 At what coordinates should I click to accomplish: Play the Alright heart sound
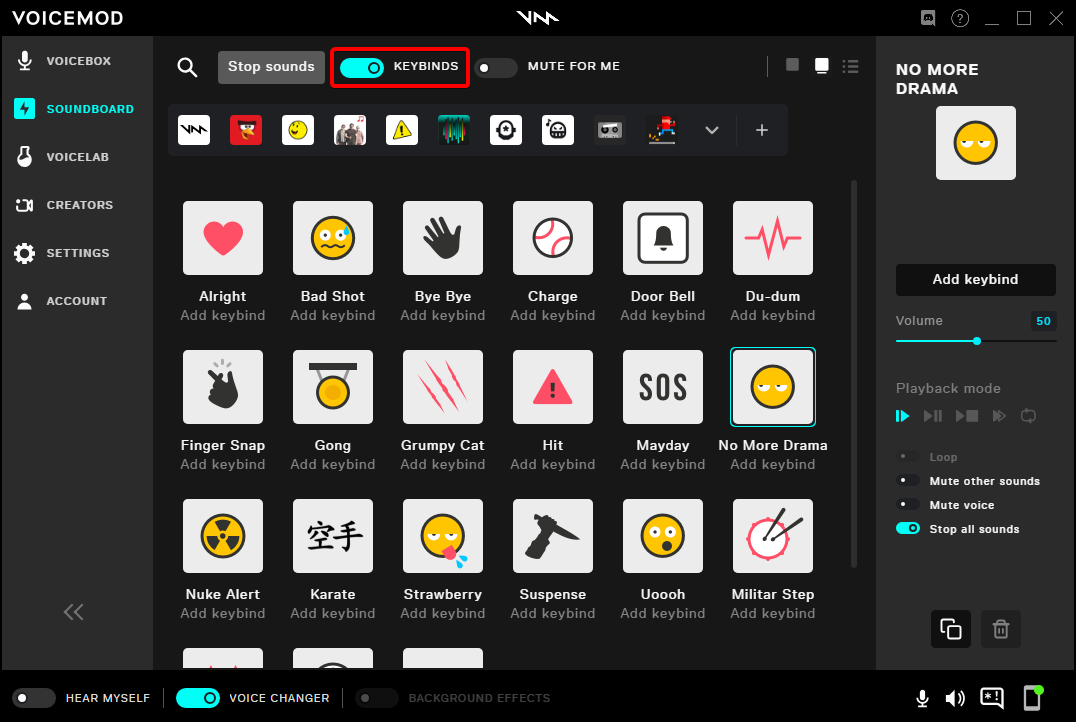[223, 238]
